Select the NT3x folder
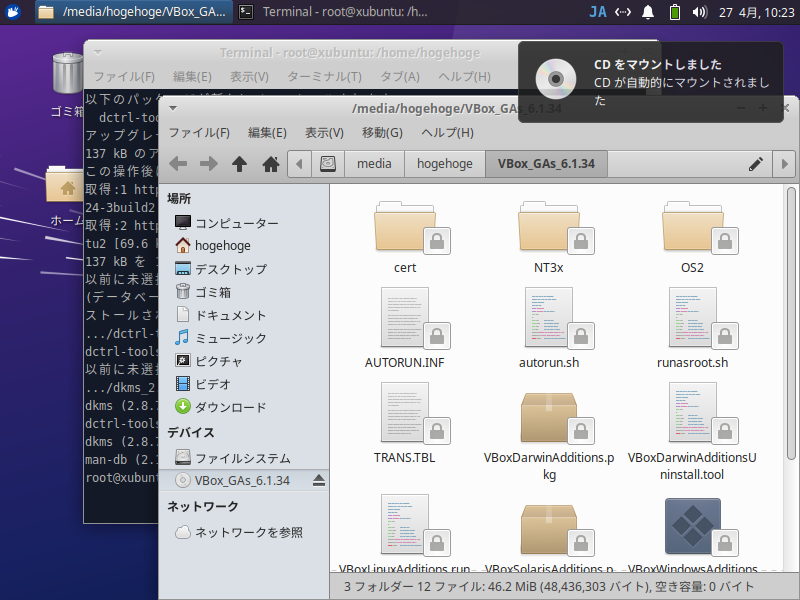This screenshot has height=600, width=800. (549, 237)
